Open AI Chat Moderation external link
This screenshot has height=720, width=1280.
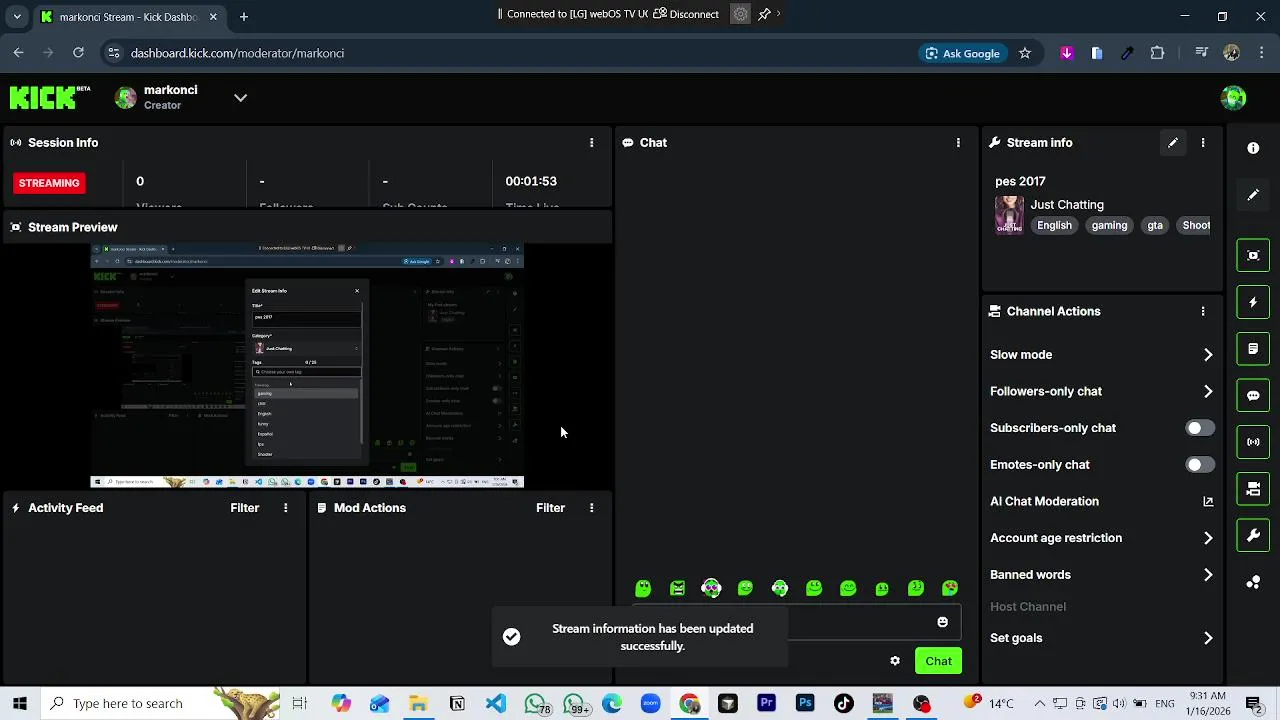point(1208,502)
